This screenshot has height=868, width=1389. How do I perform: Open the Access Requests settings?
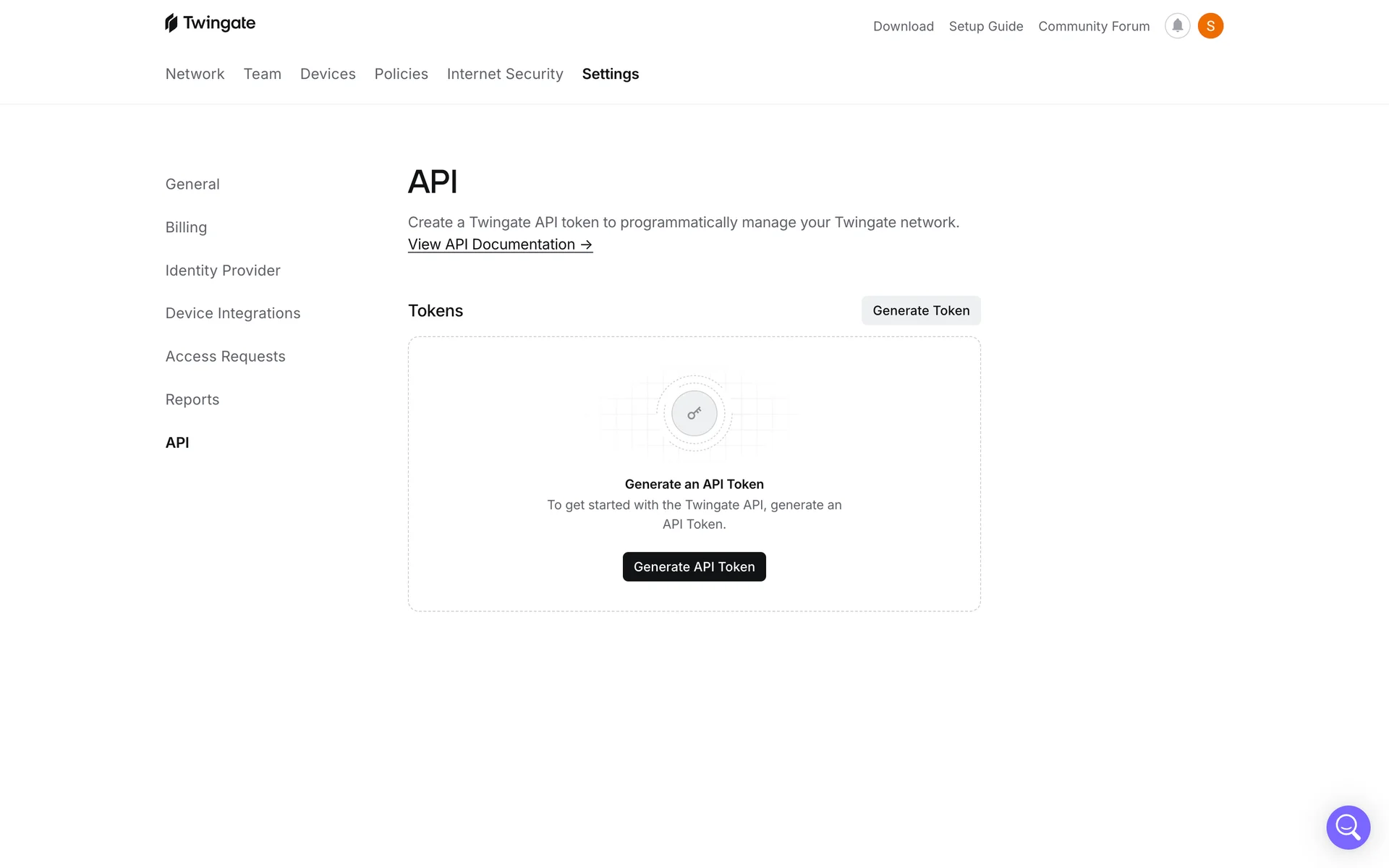point(225,356)
